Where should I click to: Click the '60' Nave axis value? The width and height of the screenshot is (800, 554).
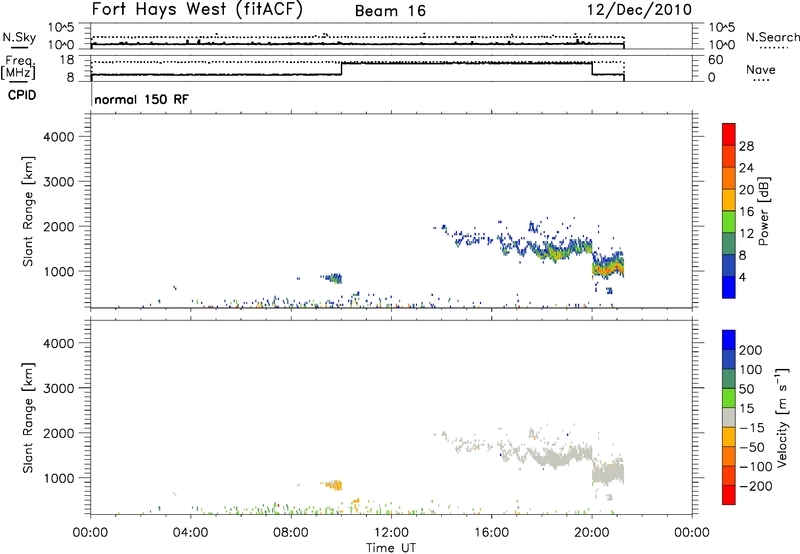coord(716,60)
